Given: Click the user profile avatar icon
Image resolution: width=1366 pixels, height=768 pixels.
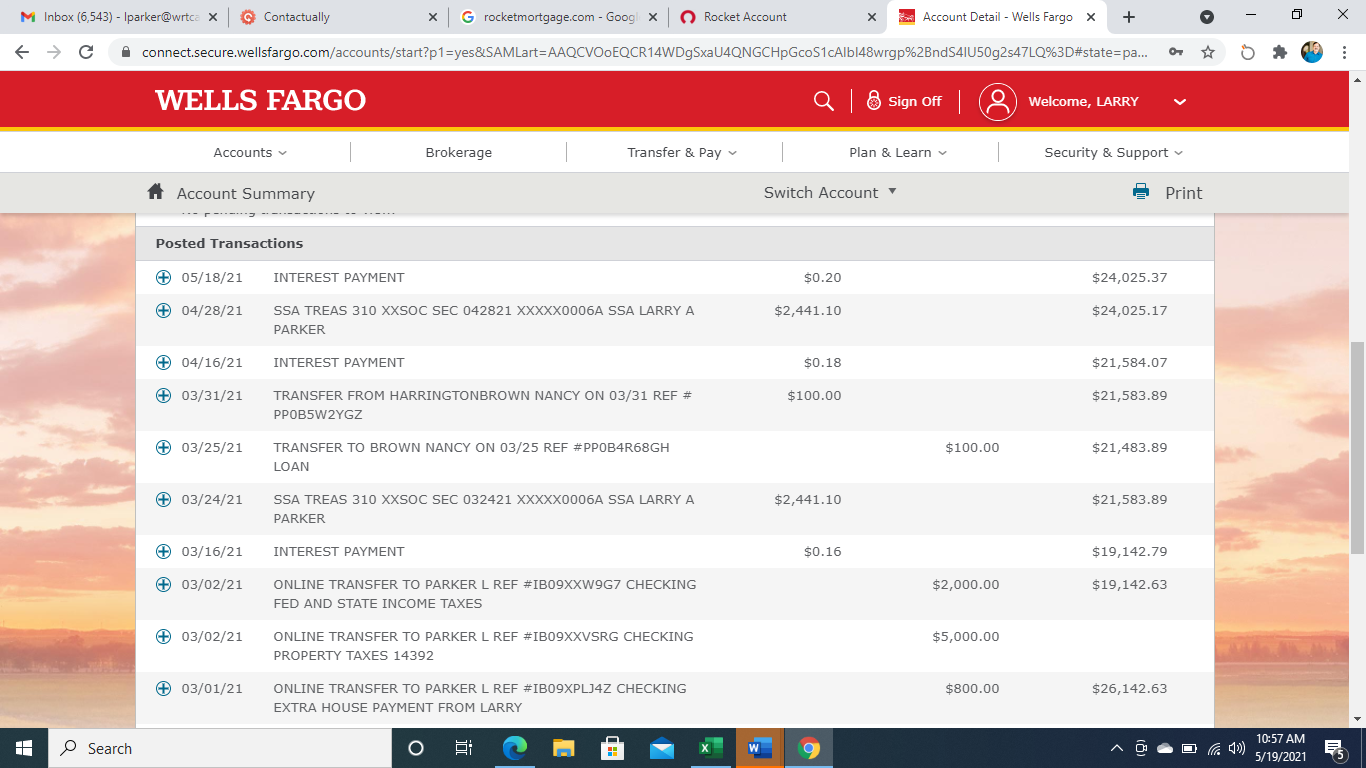Looking at the screenshot, I should [x=998, y=101].
